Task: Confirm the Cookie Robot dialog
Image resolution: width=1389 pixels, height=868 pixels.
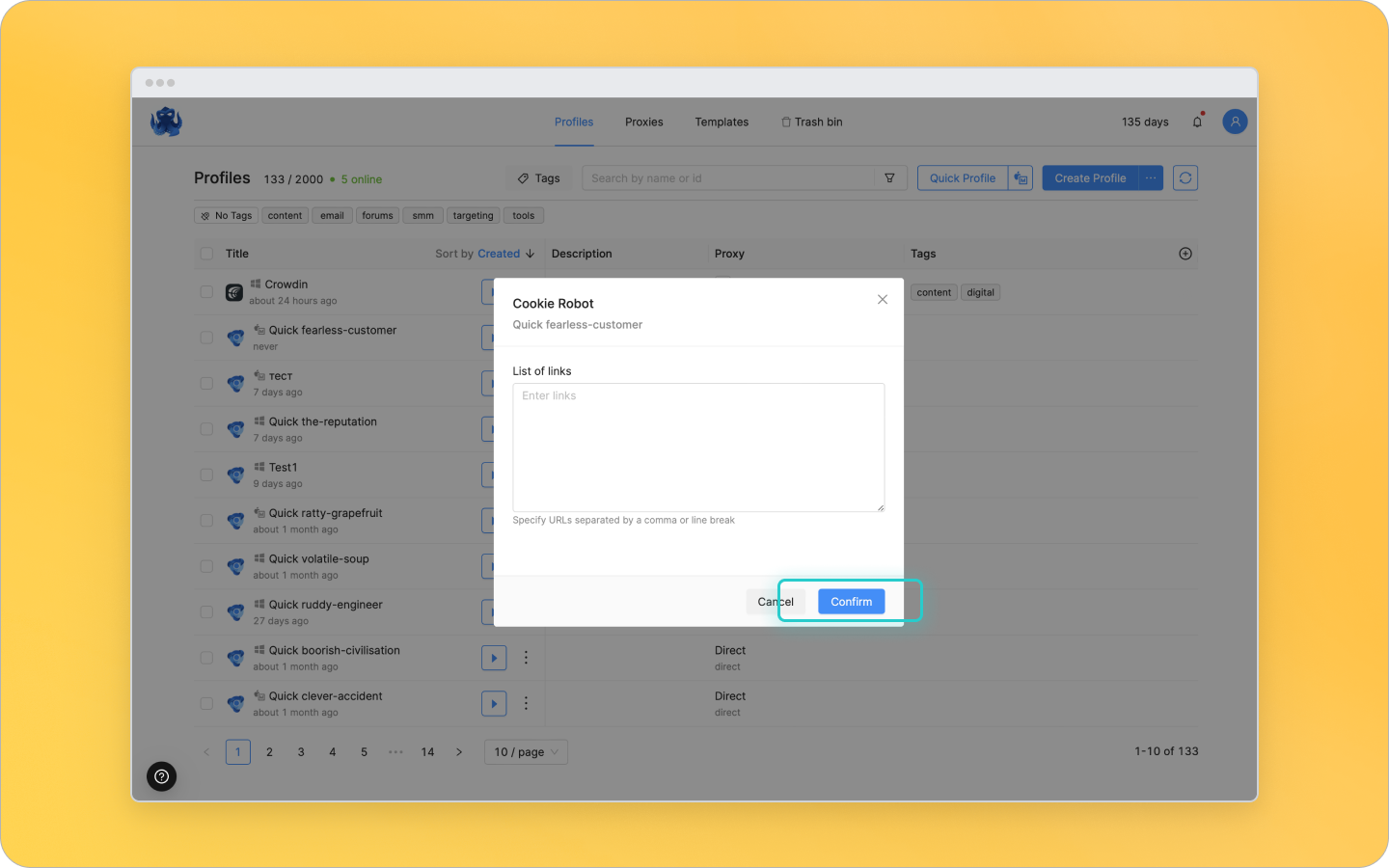Action: click(x=851, y=601)
